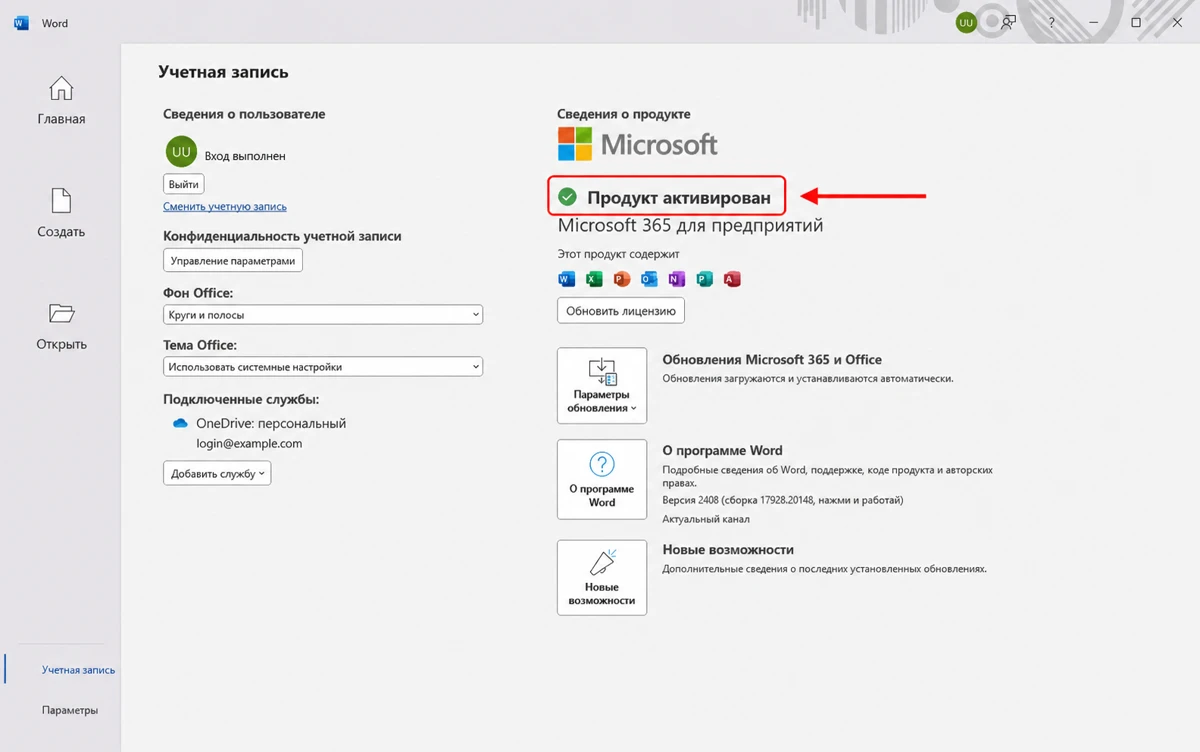Open the Главная home page icon
This screenshot has height=752, width=1200.
pos(61,89)
